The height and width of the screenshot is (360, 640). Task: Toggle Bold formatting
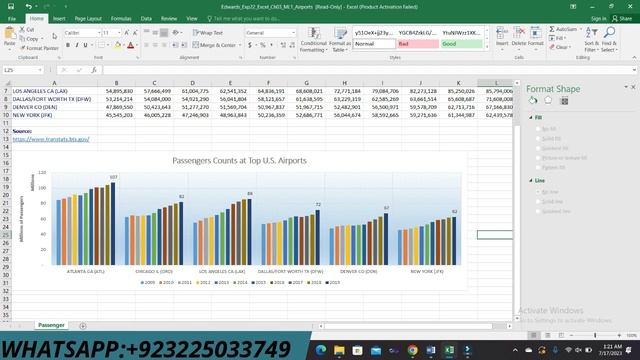coord(68,45)
